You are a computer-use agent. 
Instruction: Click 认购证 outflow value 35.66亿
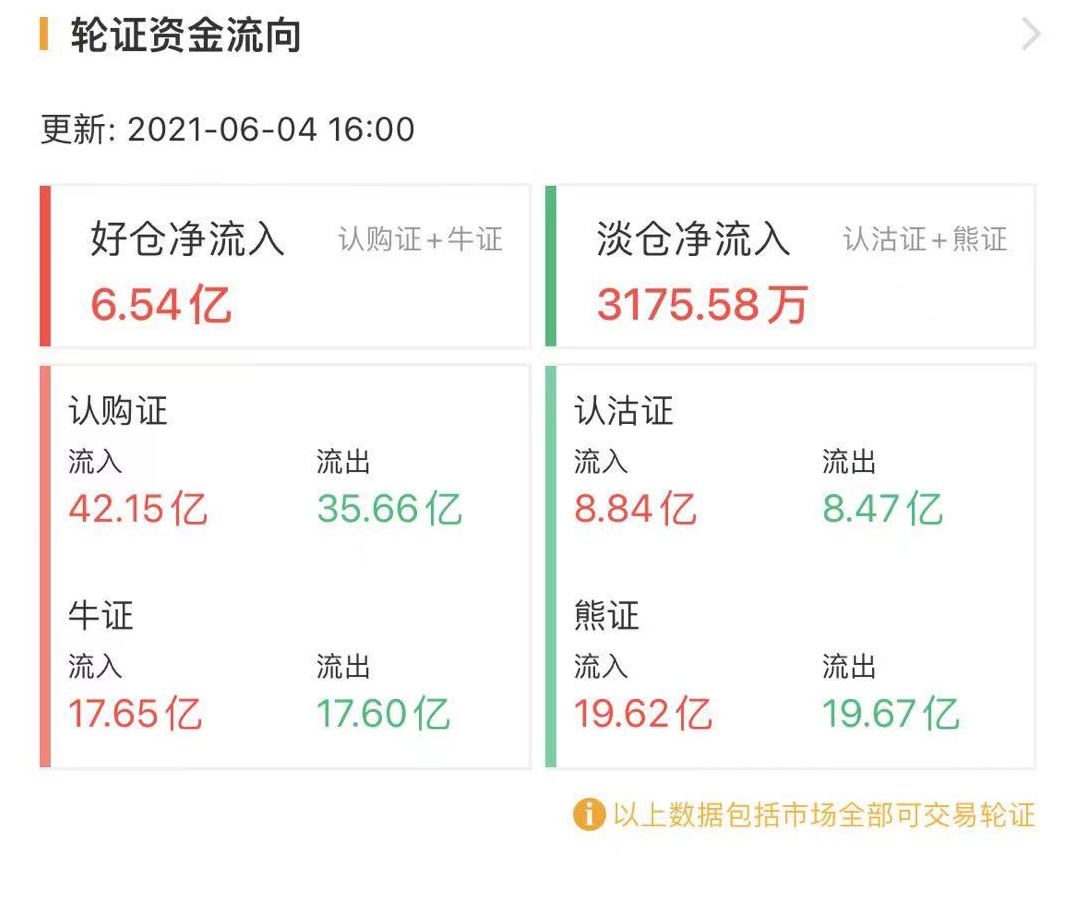389,509
